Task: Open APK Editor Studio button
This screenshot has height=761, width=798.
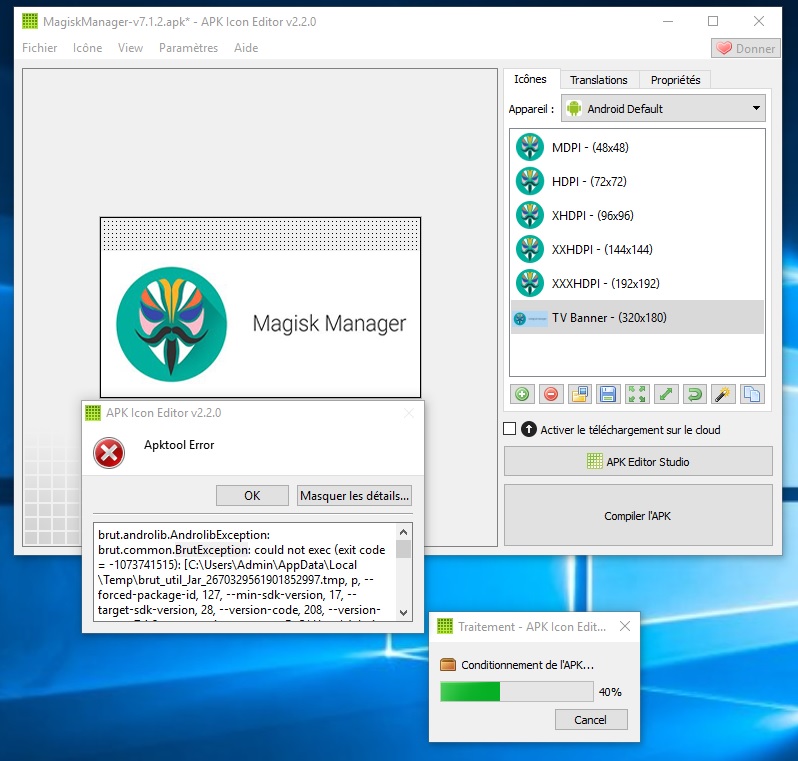Action: point(638,462)
